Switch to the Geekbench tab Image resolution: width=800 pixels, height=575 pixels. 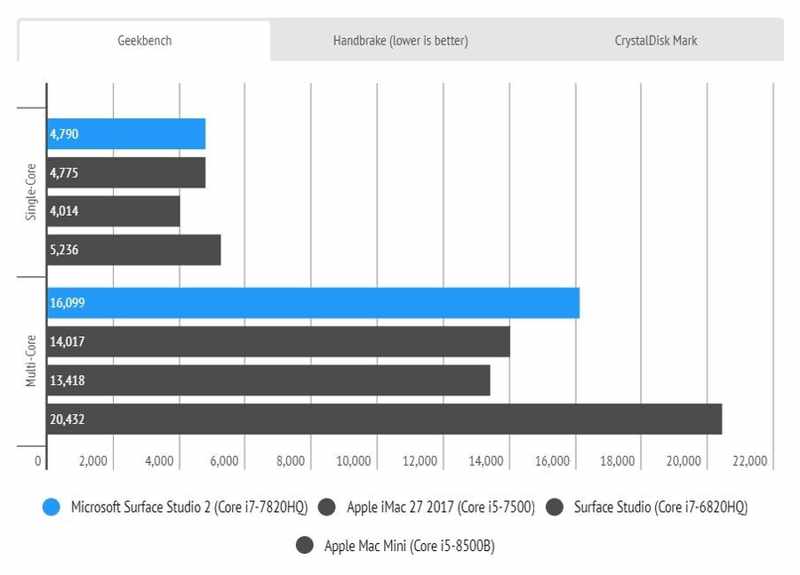coord(144,40)
